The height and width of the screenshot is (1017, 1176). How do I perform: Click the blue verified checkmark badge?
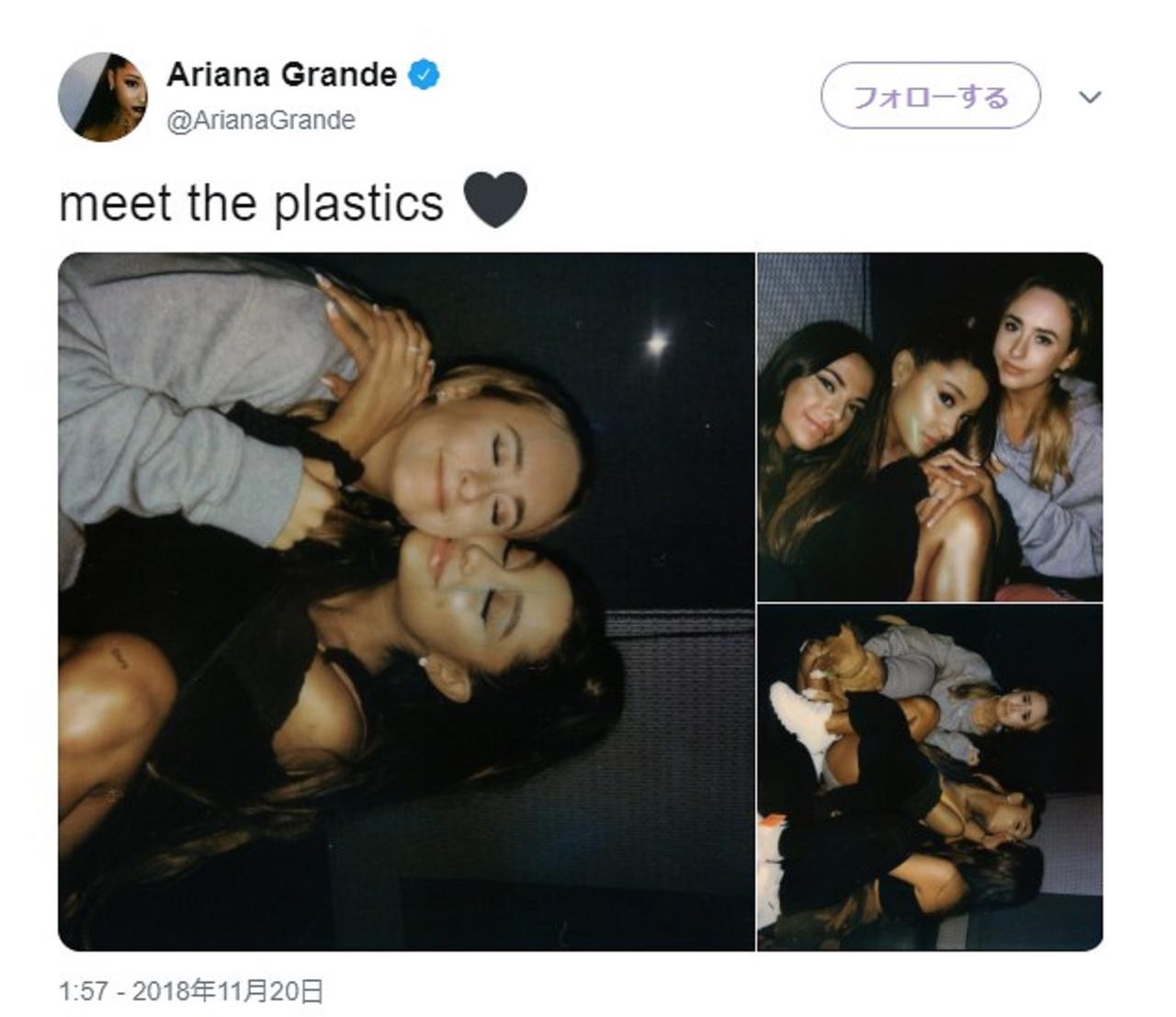424,74
